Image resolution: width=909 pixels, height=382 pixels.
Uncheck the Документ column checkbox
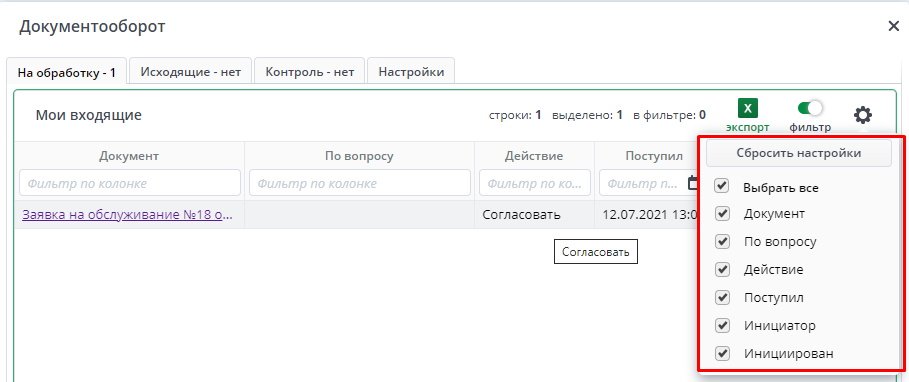tap(722, 213)
